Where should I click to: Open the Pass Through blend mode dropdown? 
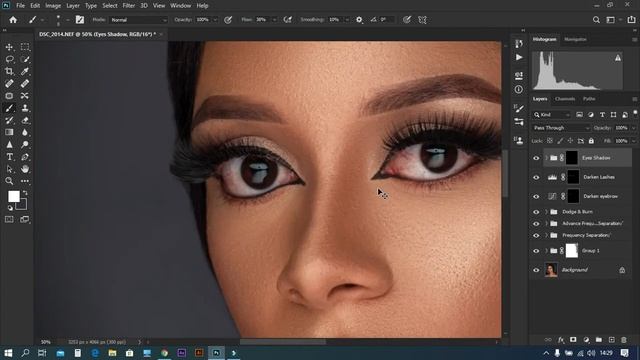pos(561,128)
